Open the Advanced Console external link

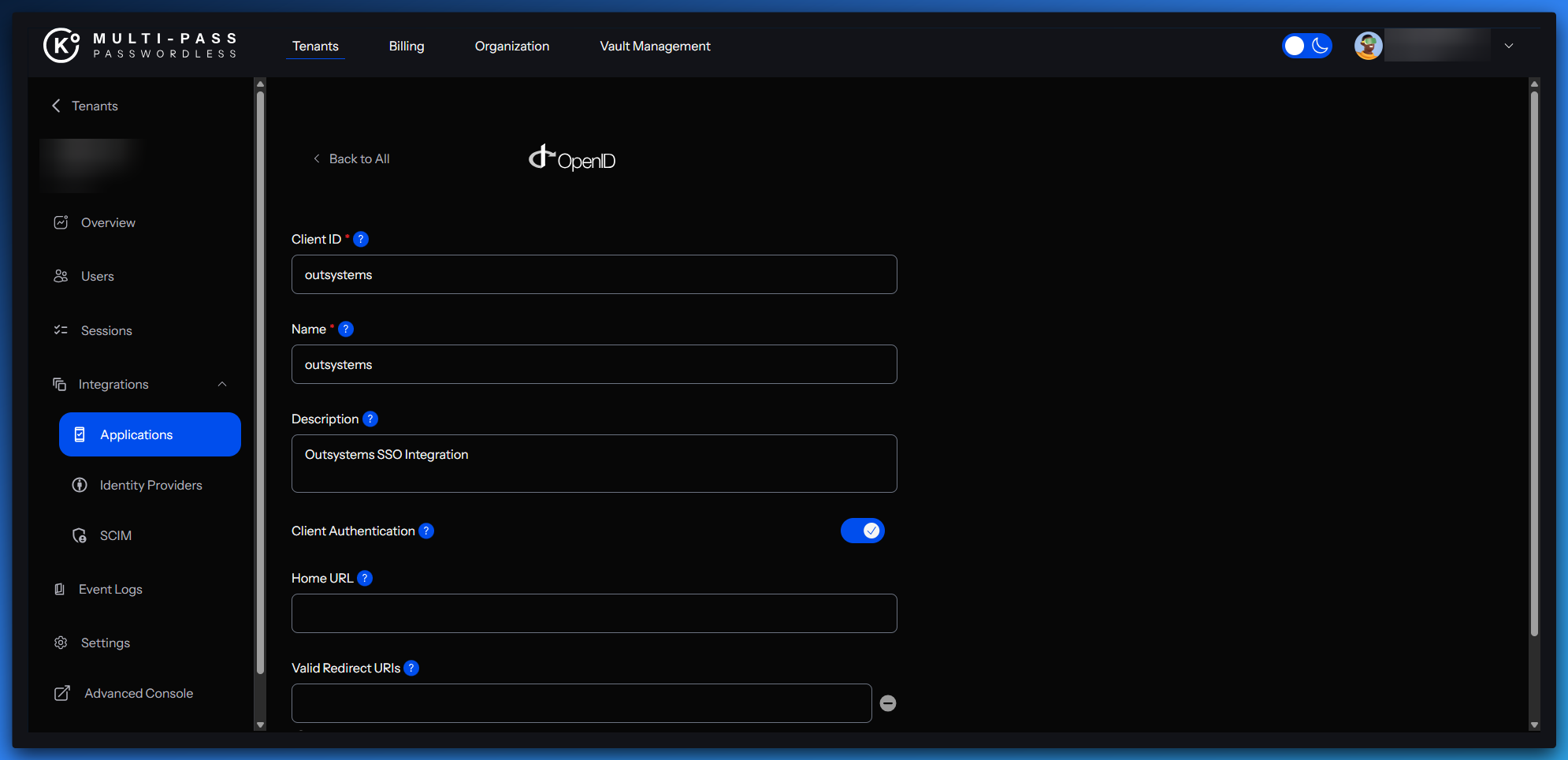pos(139,693)
